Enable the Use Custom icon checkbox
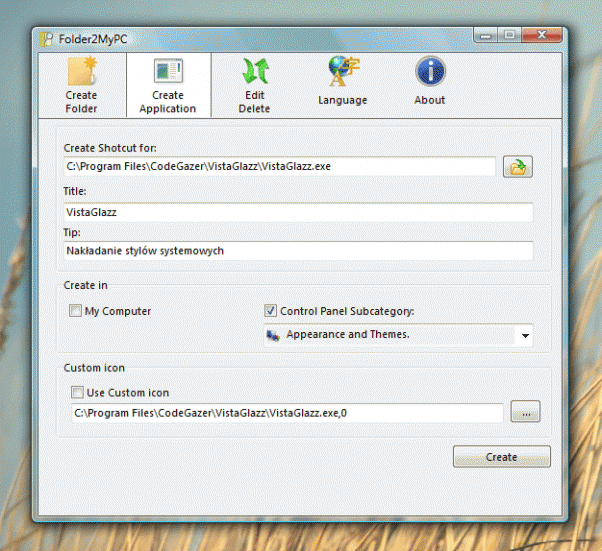This screenshot has height=551, width=602. pos(77,392)
